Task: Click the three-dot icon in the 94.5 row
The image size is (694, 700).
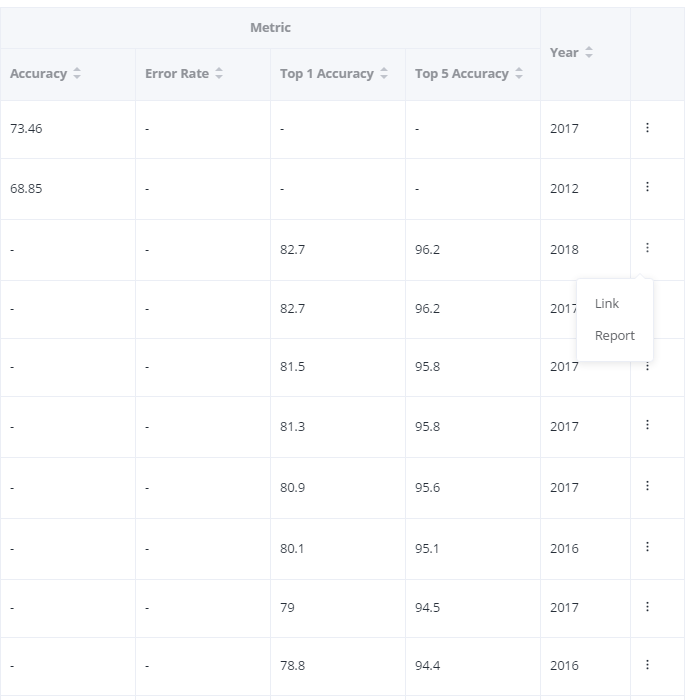Action: point(648,606)
